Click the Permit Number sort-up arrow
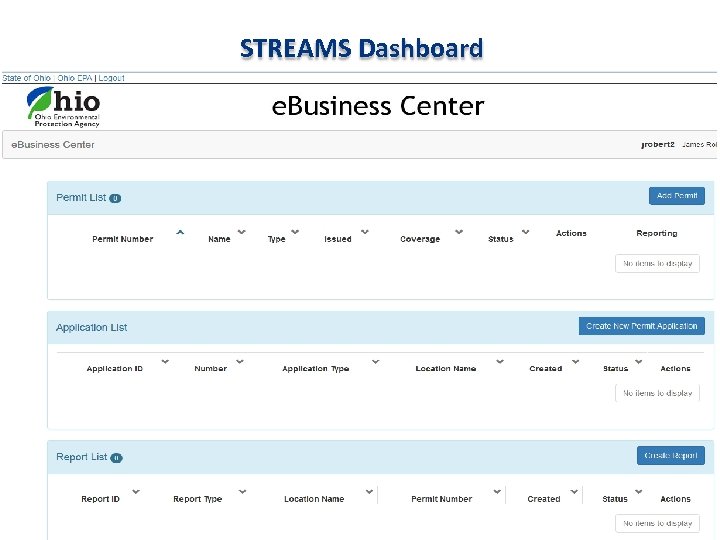Viewport: 720px width, 540px height. [180, 232]
